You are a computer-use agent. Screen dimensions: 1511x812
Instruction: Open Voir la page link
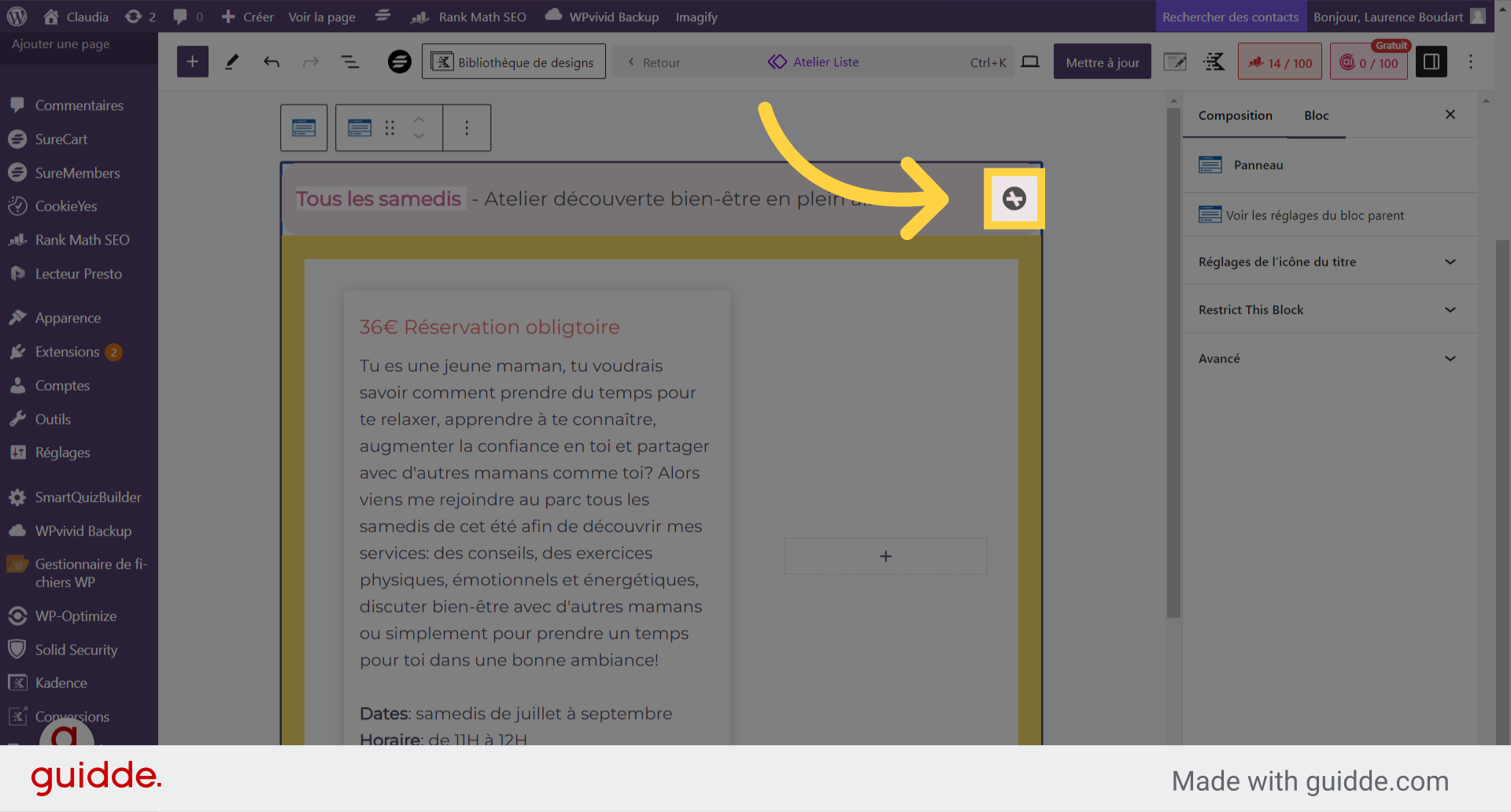(x=322, y=17)
